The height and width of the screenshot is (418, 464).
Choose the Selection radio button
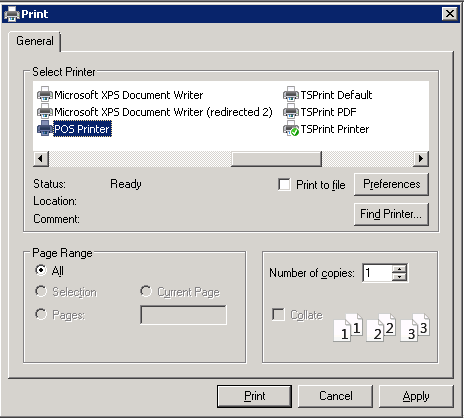[41, 291]
